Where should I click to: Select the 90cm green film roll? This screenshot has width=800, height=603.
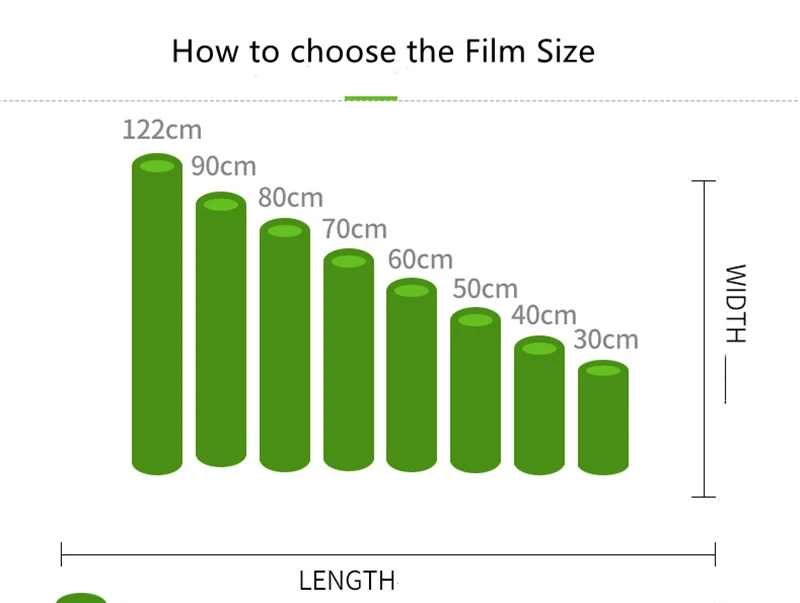click(x=221, y=330)
